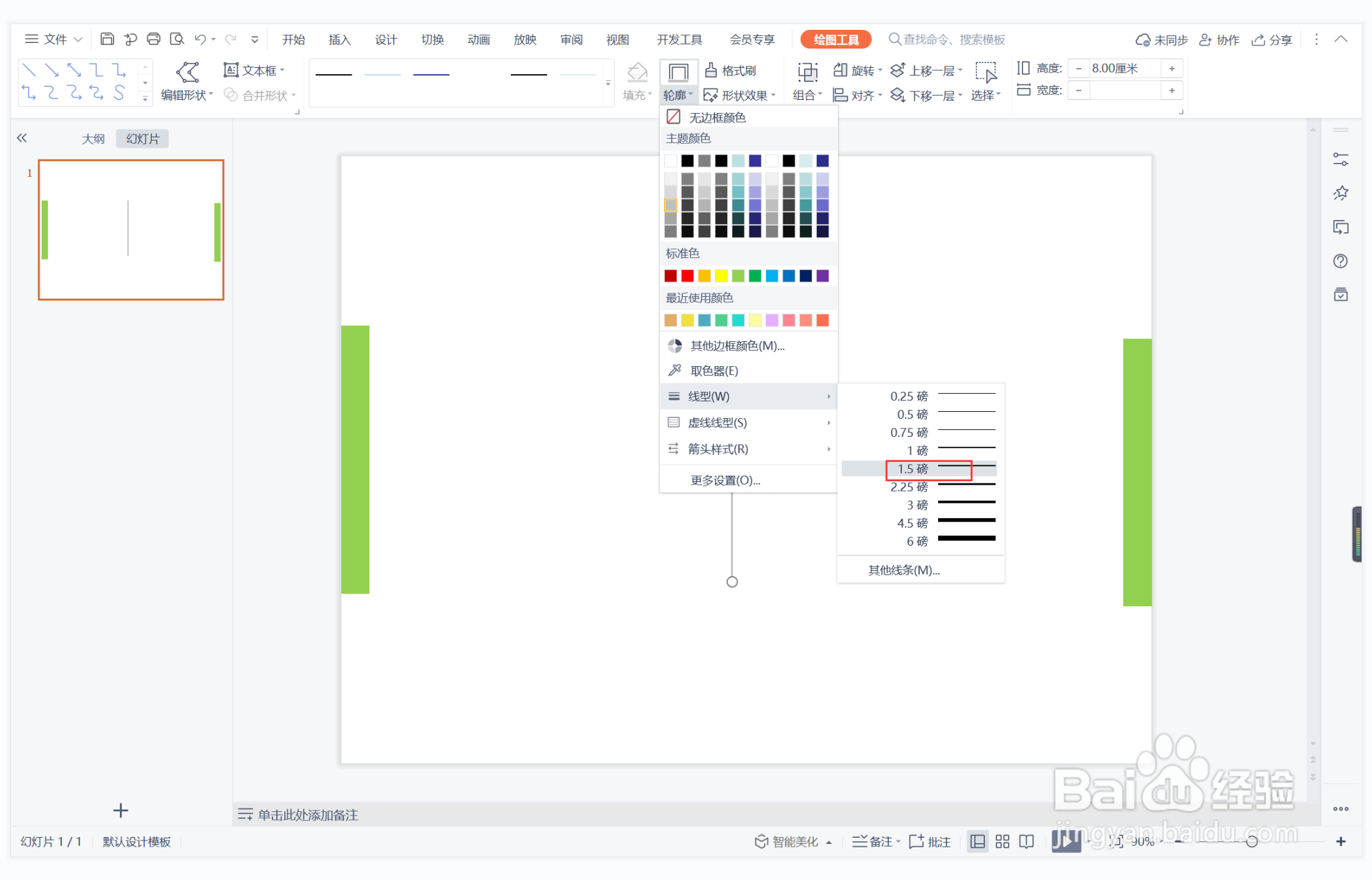Click the Format Painter (格式刷) icon
Image resolution: width=1372 pixels, height=880 pixels.
point(711,70)
